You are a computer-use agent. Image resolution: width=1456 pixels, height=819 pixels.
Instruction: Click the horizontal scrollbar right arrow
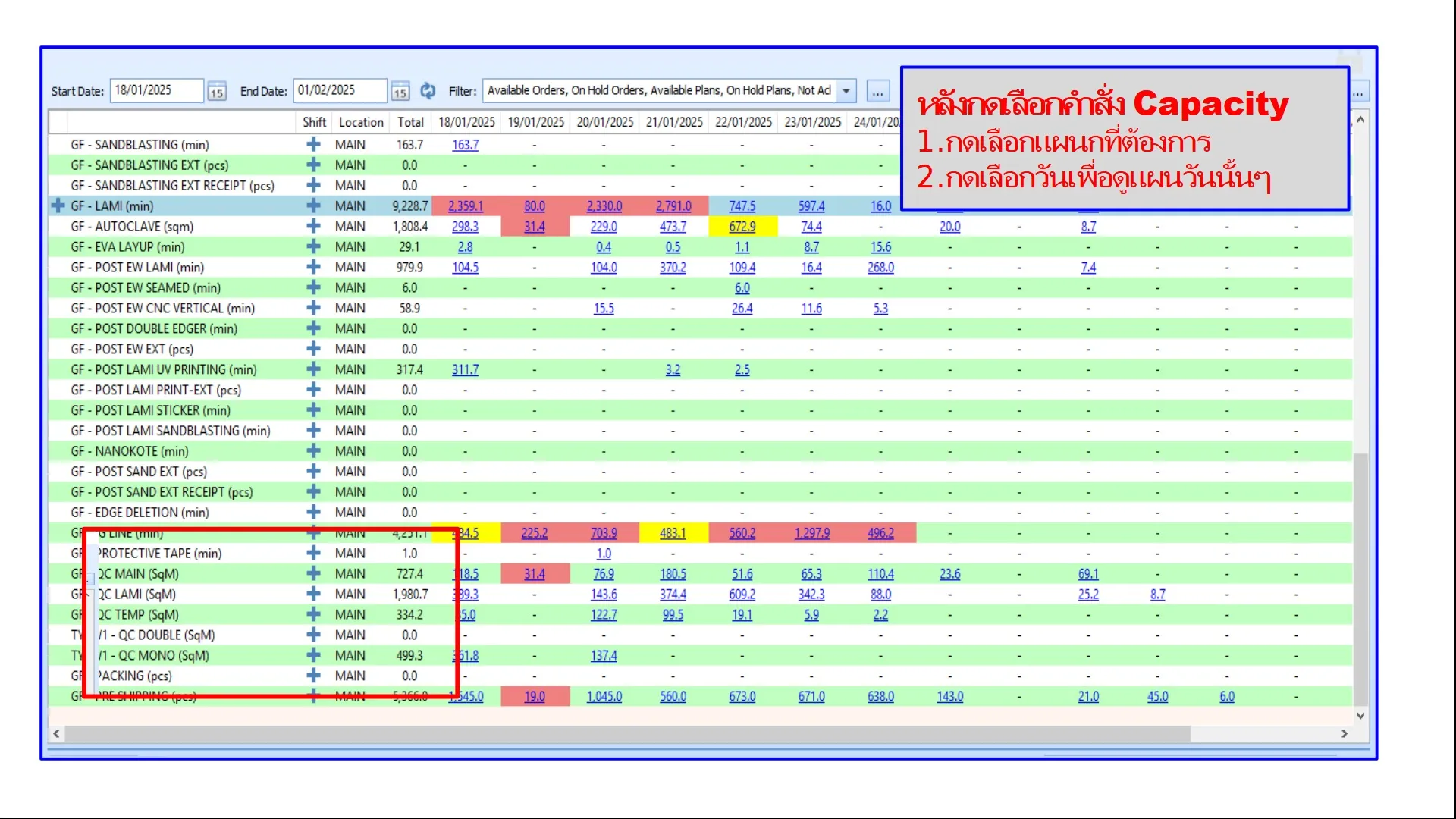coord(1345,733)
